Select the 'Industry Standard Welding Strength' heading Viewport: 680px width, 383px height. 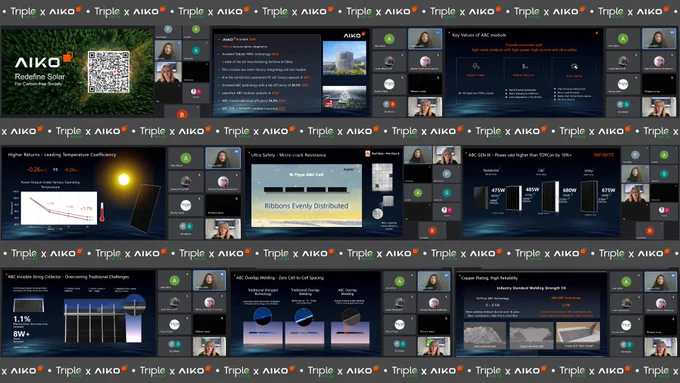531,288
